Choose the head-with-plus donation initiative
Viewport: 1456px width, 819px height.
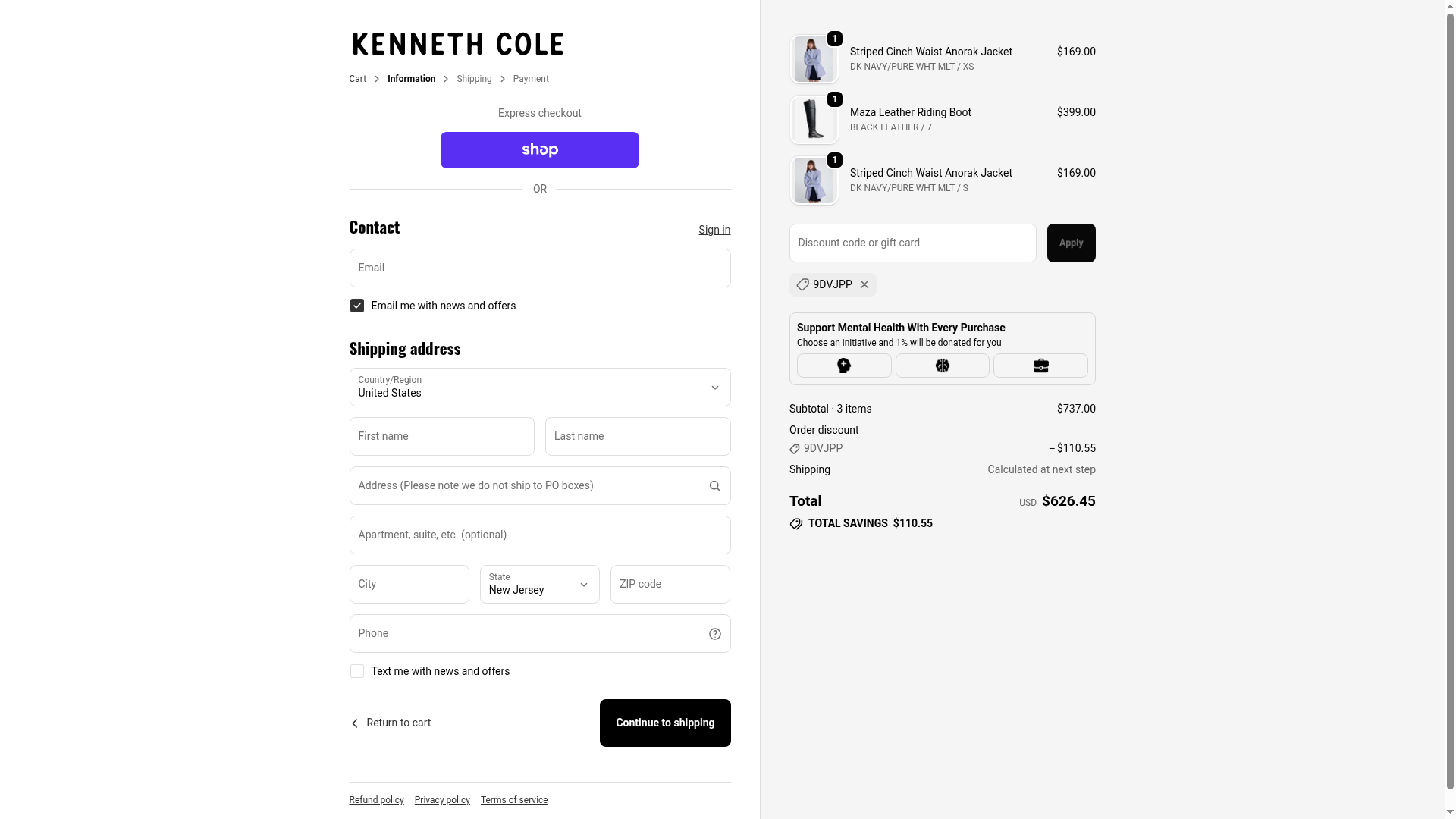(x=844, y=366)
